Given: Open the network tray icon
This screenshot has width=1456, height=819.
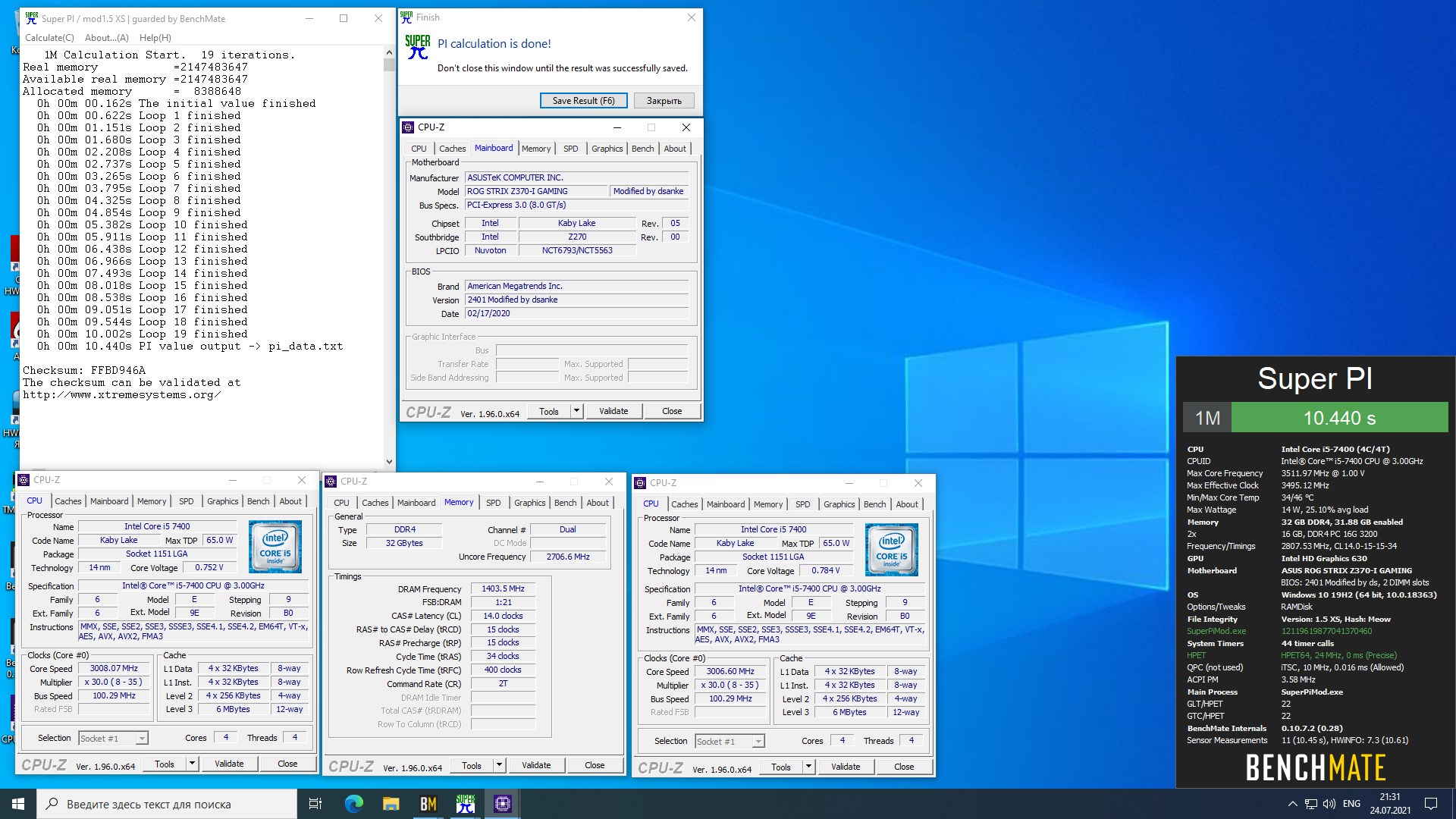Looking at the screenshot, I should pyautogui.click(x=1310, y=804).
